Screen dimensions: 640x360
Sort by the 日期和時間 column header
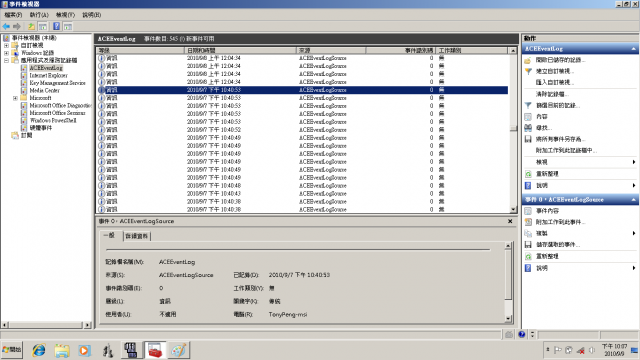point(240,51)
